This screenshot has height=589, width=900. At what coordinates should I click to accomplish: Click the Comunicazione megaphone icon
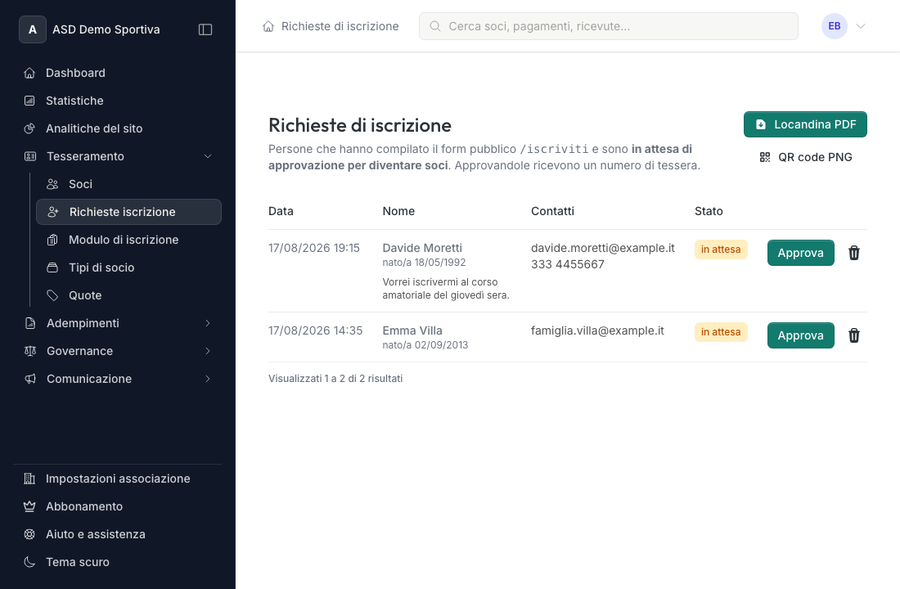click(x=30, y=379)
